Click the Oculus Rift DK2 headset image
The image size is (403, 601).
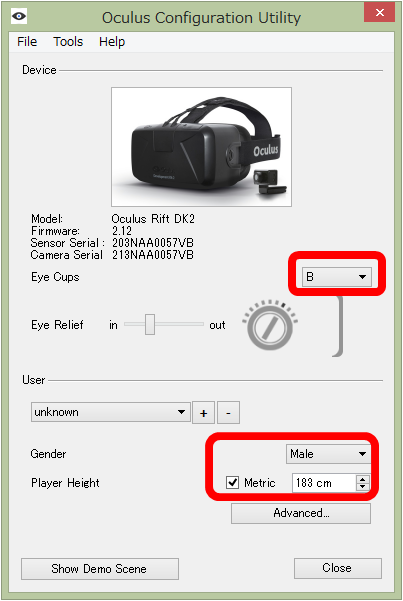(201, 147)
